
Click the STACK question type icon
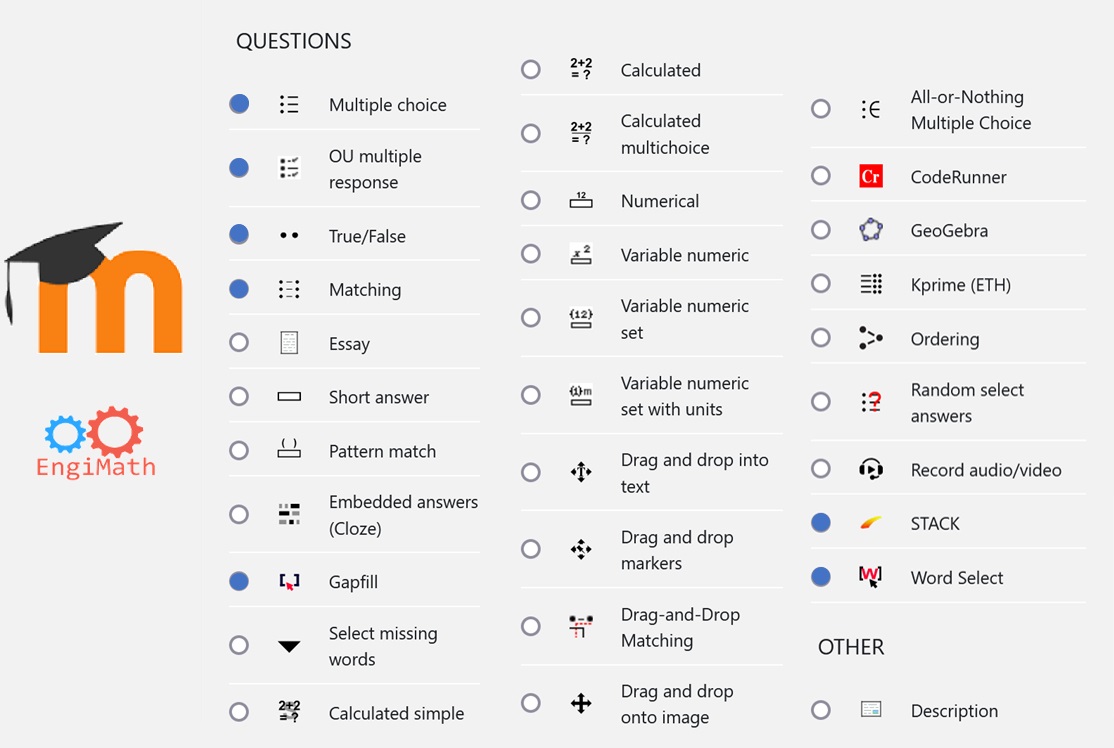871,523
